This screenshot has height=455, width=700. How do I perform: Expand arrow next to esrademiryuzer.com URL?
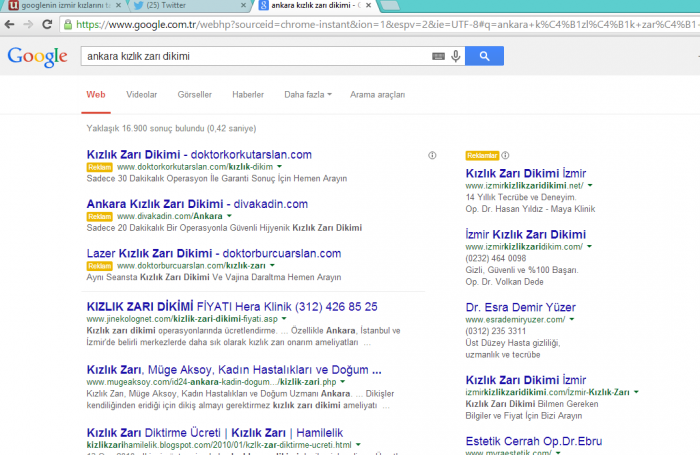[572, 319]
